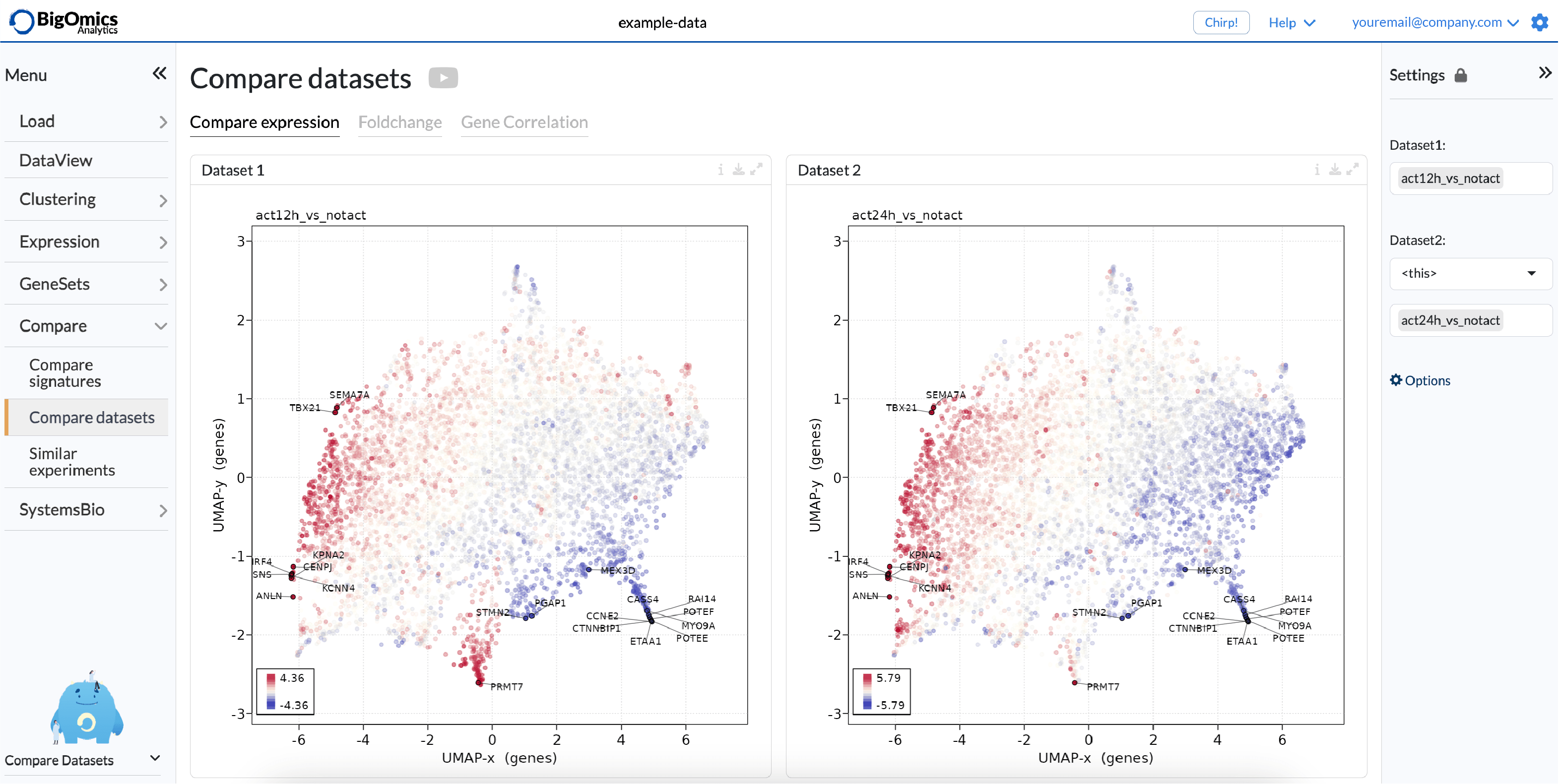The image size is (1559, 784).
Task: Click the PGAP1 gene label in Dataset 2
Action: [1146, 603]
